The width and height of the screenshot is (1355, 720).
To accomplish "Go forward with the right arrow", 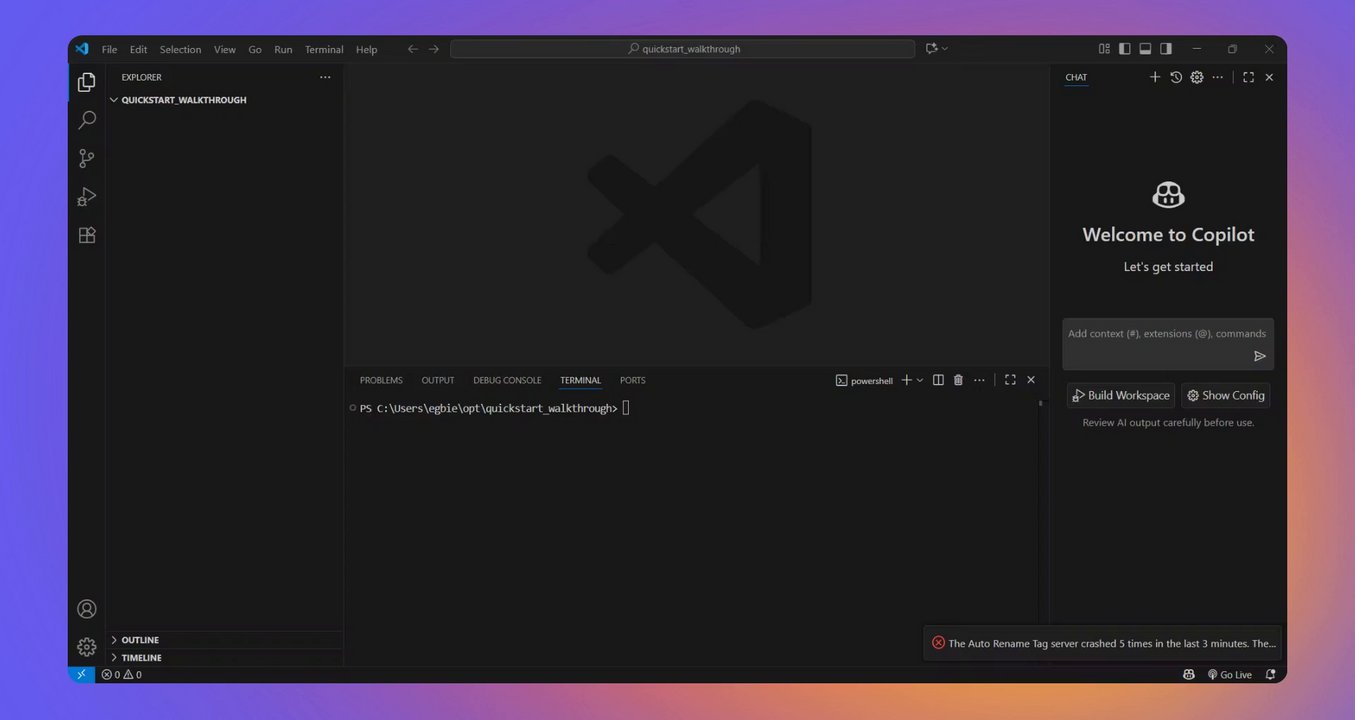I will pos(434,49).
